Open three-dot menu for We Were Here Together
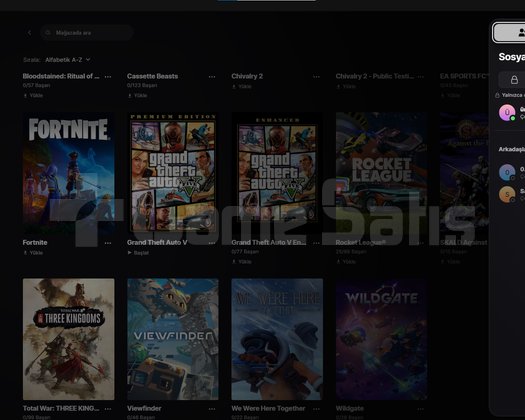The height and width of the screenshot is (420, 525). [x=316, y=409]
